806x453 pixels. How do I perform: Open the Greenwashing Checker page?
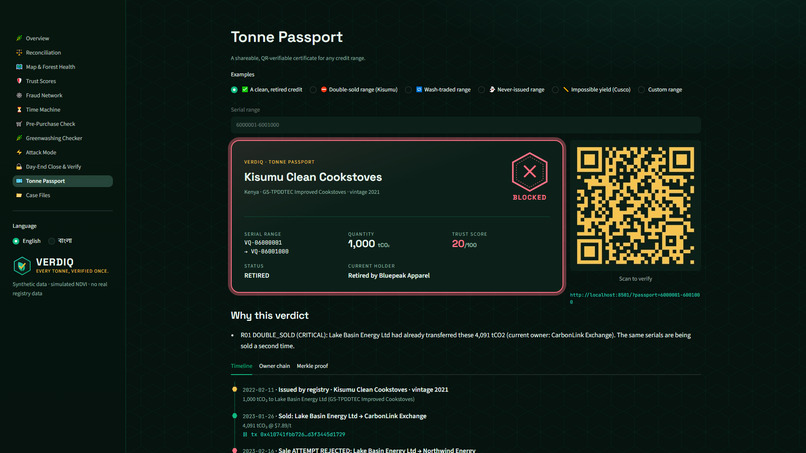coord(62,138)
